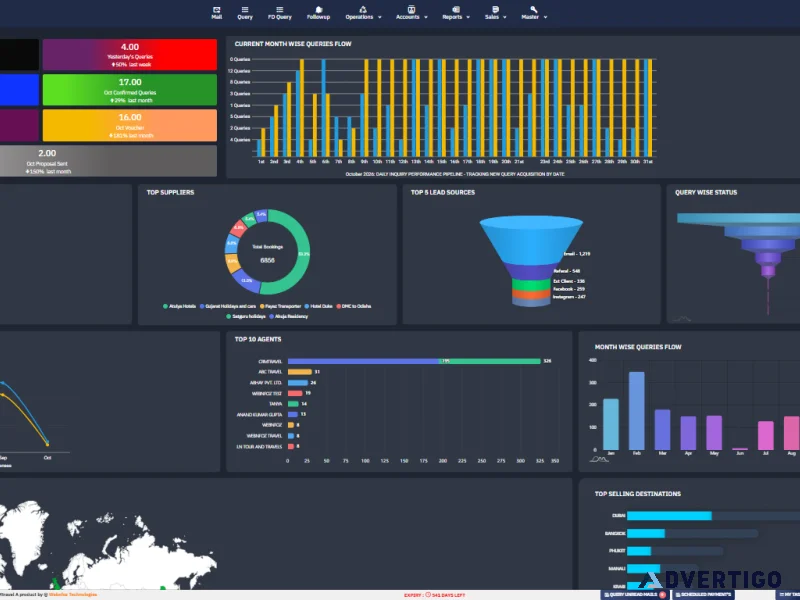Follow the Webefoz Technologies footer link
This screenshot has height=600, width=800.
tap(72, 594)
